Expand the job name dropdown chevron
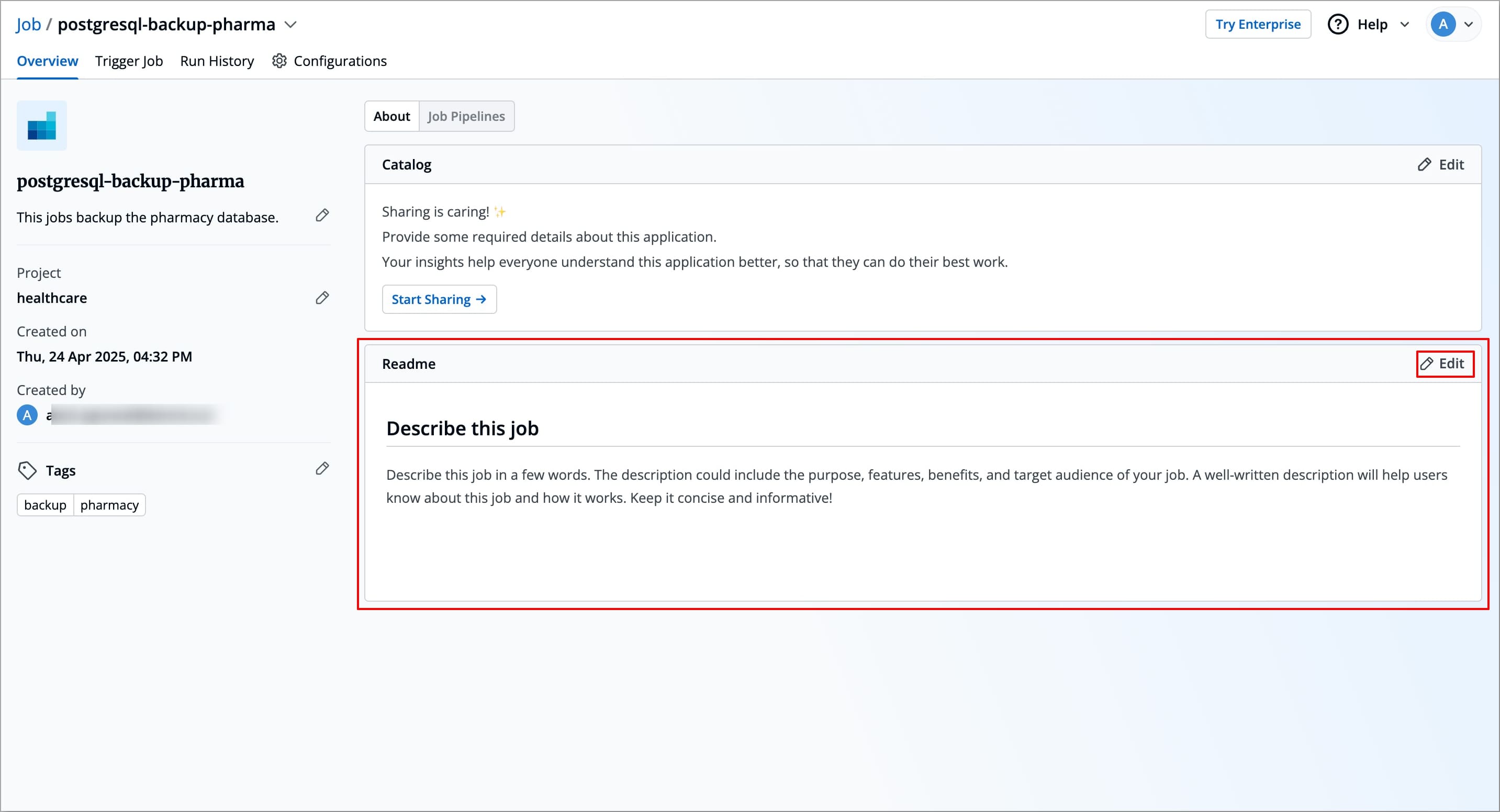The image size is (1500, 812). pyautogui.click(x=290, y=25)
